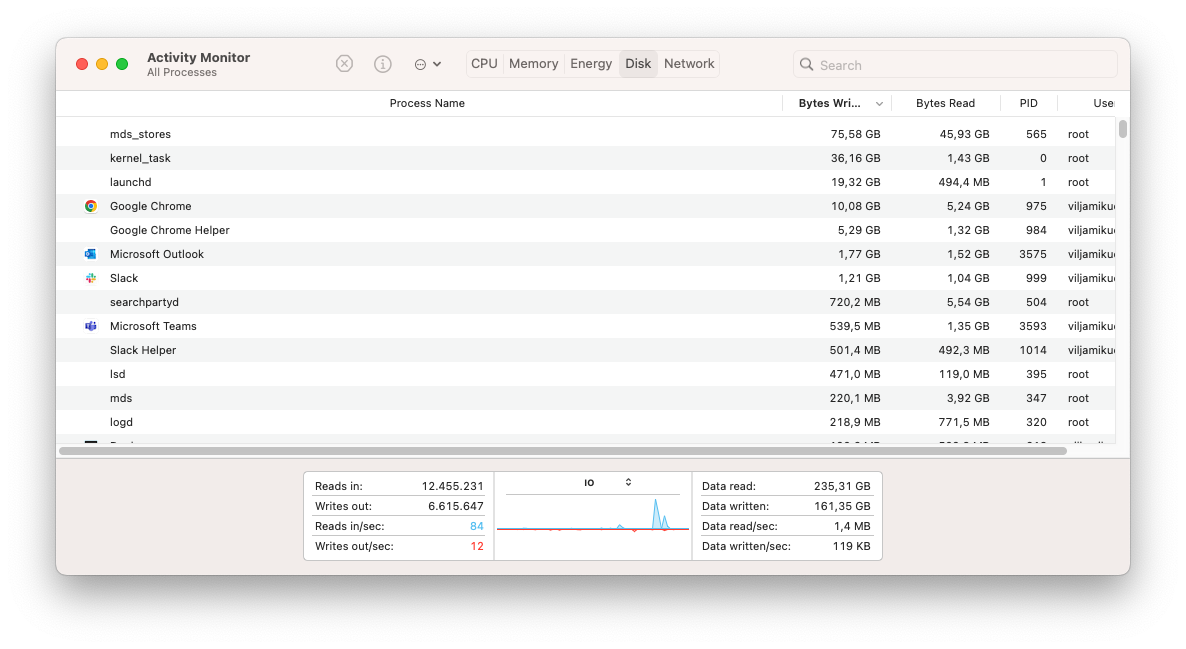Click the Activity Monitor window title

[x=198, y=57]
